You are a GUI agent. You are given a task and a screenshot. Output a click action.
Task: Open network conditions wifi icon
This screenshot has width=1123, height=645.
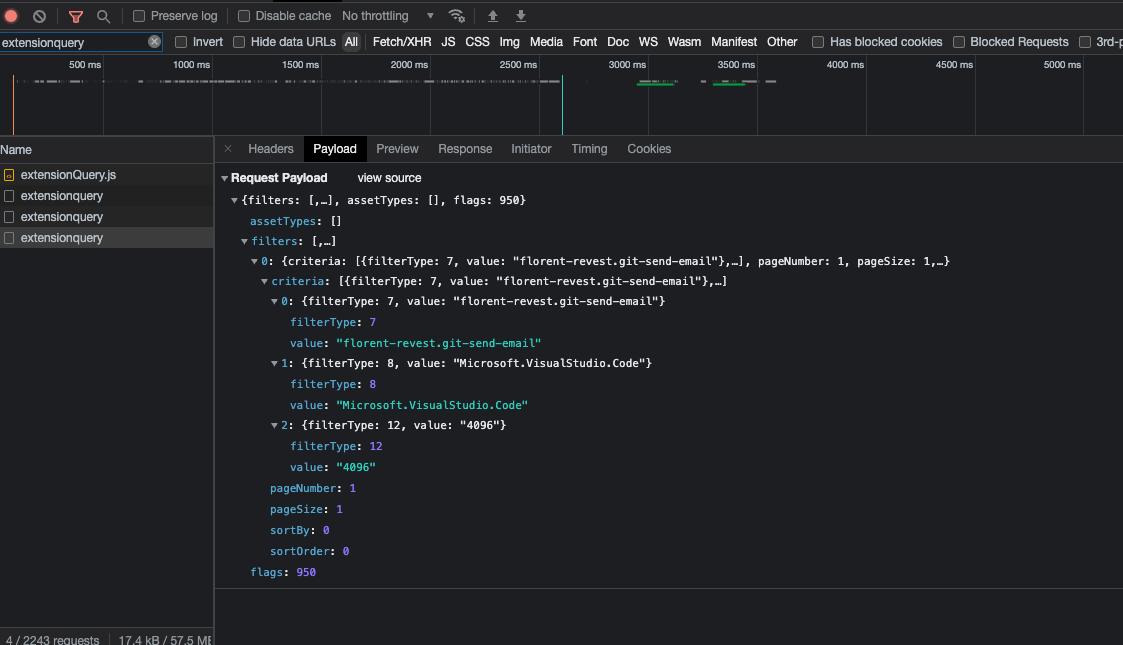point(456,16)
